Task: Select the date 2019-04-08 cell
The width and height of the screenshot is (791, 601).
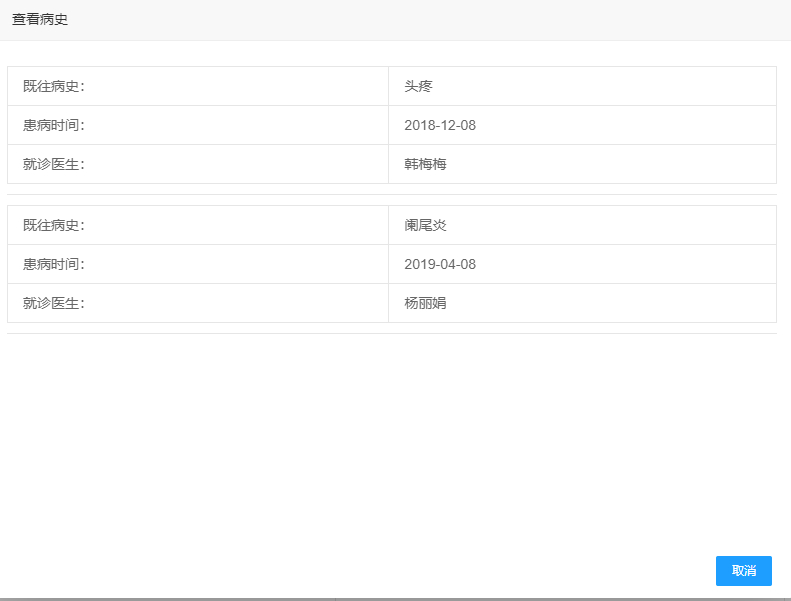Action: click(440, 264)
